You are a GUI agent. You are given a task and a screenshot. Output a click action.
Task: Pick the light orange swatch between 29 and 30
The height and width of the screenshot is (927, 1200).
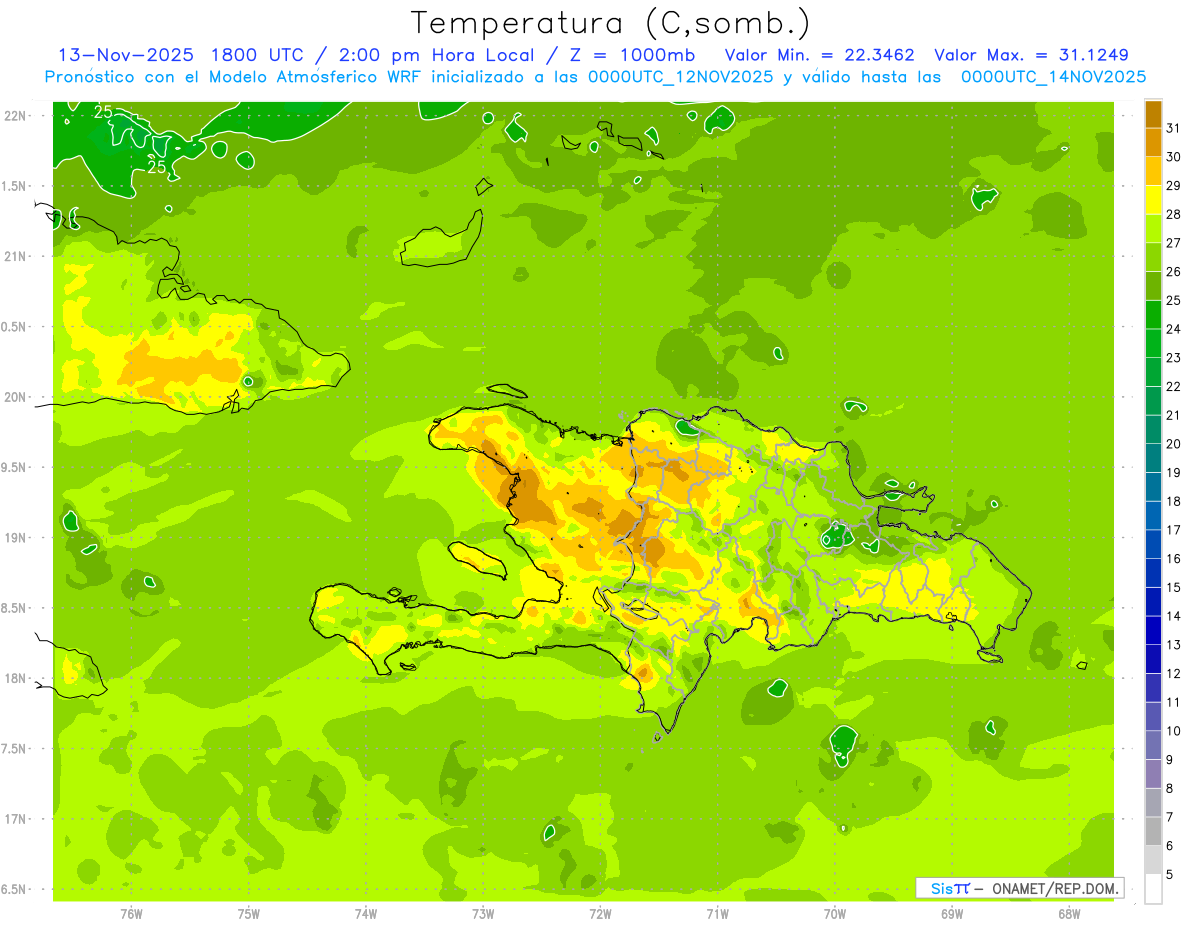(1153, 172)
